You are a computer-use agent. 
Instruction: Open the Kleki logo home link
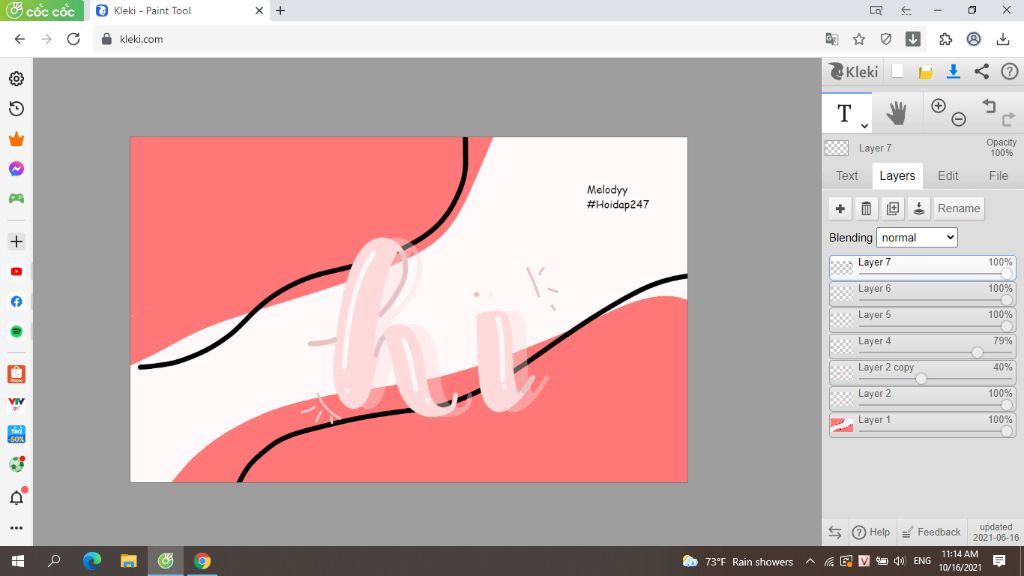pos(854,72)
